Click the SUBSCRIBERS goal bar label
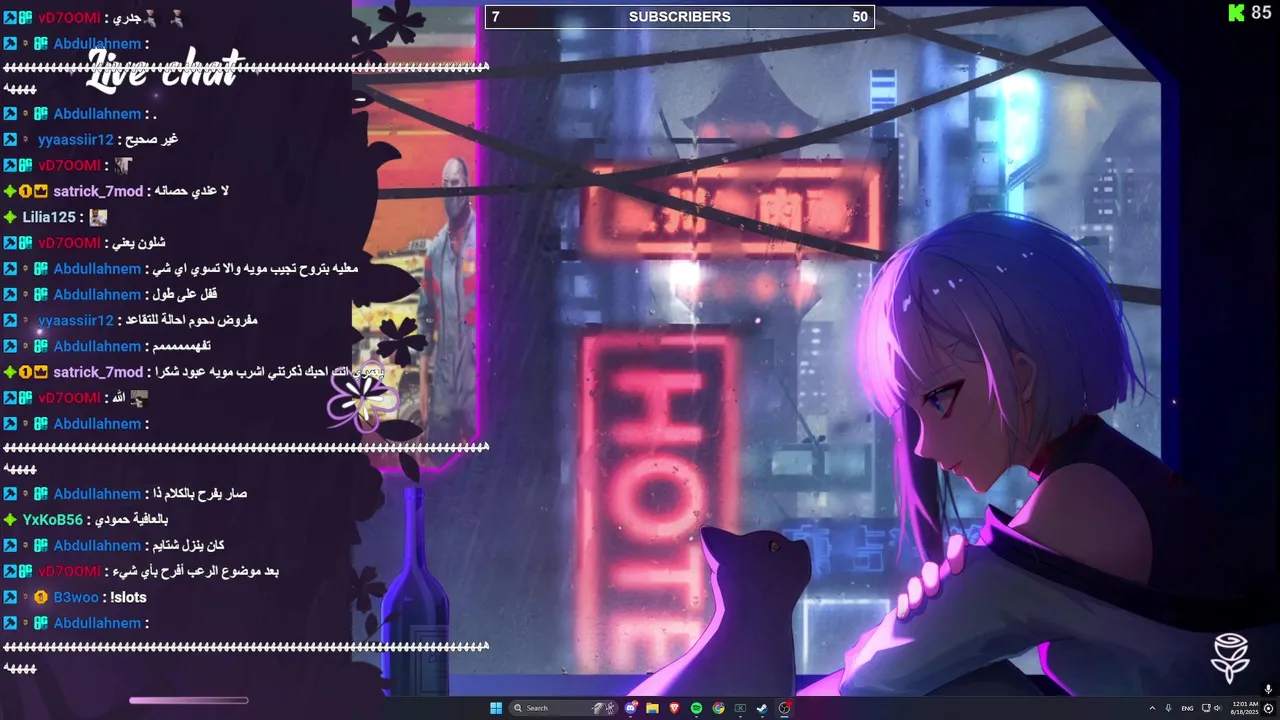This screenshot has height=720, width=1280. pyautogui.click(x=680, y=17)
